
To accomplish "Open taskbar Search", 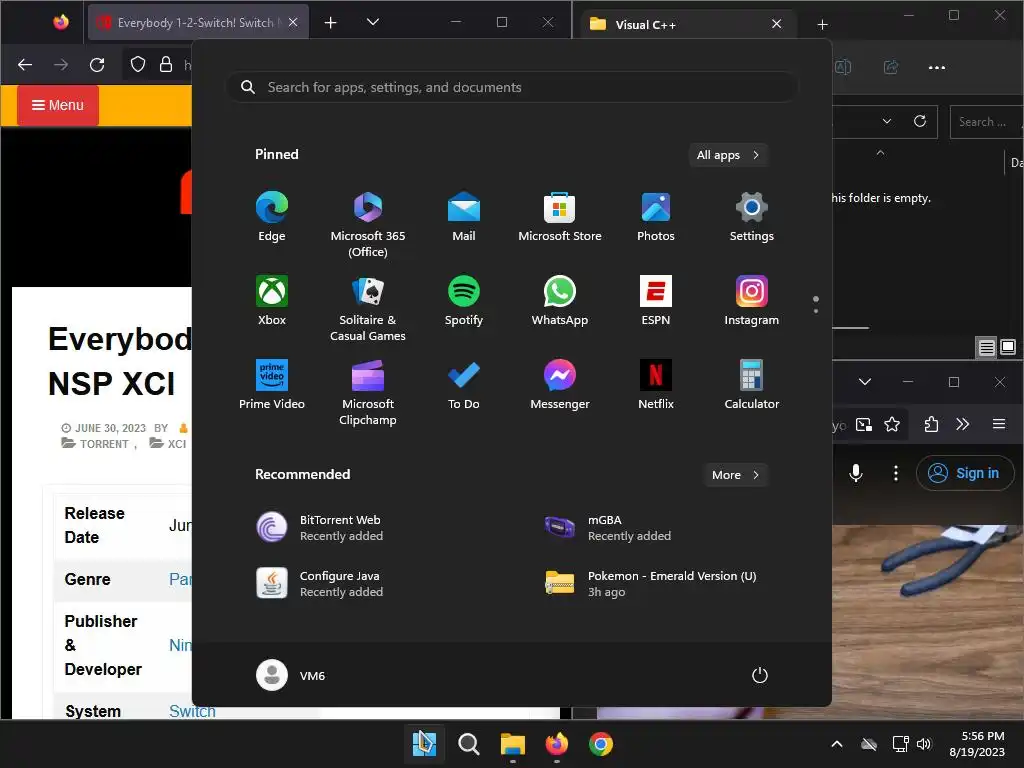I will tap(468, 744).
